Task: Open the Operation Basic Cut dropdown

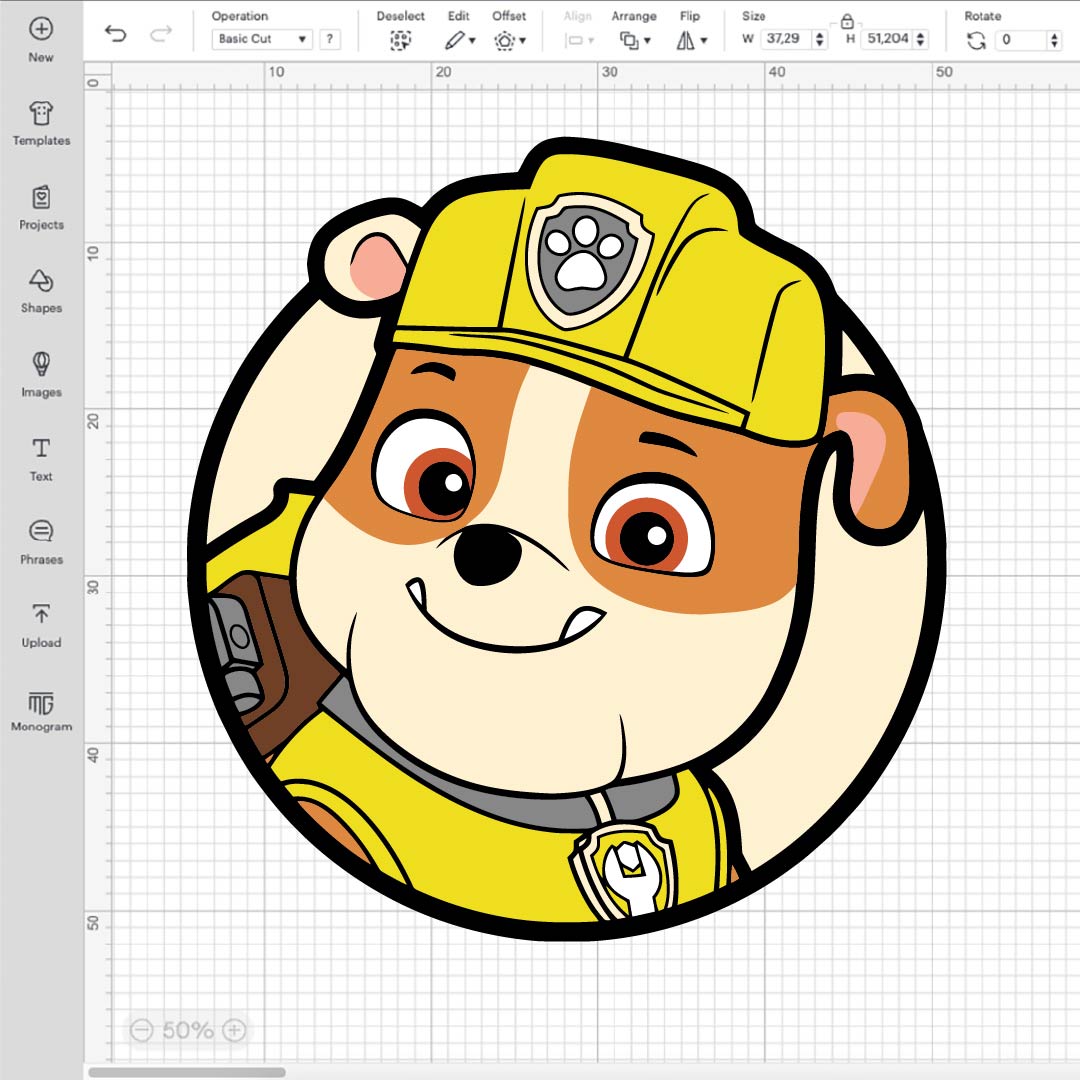Action: pyautogui.click(x=262, y=39)
